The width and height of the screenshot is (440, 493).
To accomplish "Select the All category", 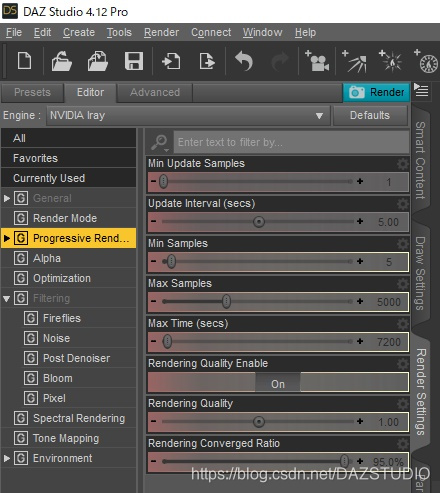I will click(68, 138).
